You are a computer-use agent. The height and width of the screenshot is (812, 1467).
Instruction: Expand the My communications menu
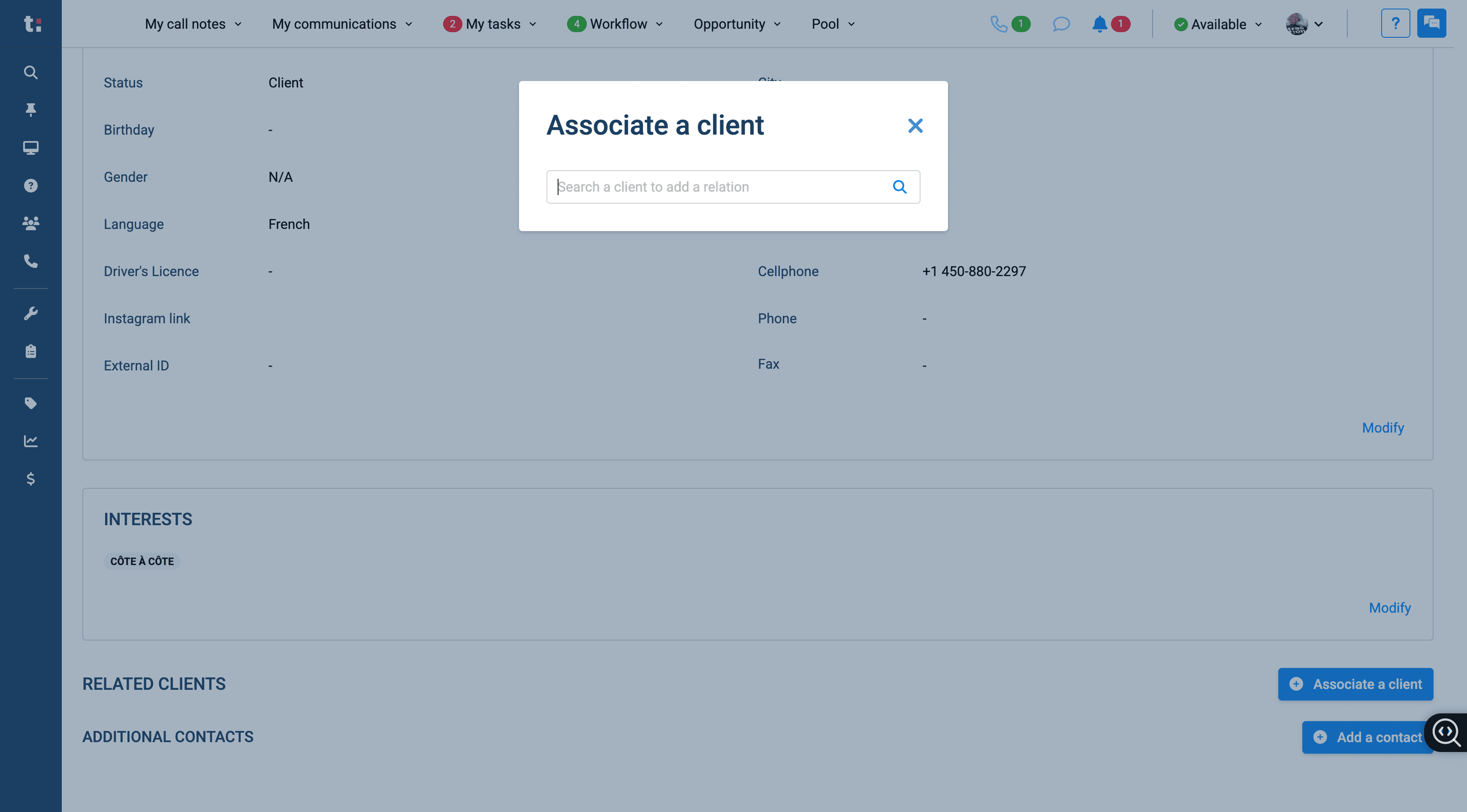[x=342, y=24]
